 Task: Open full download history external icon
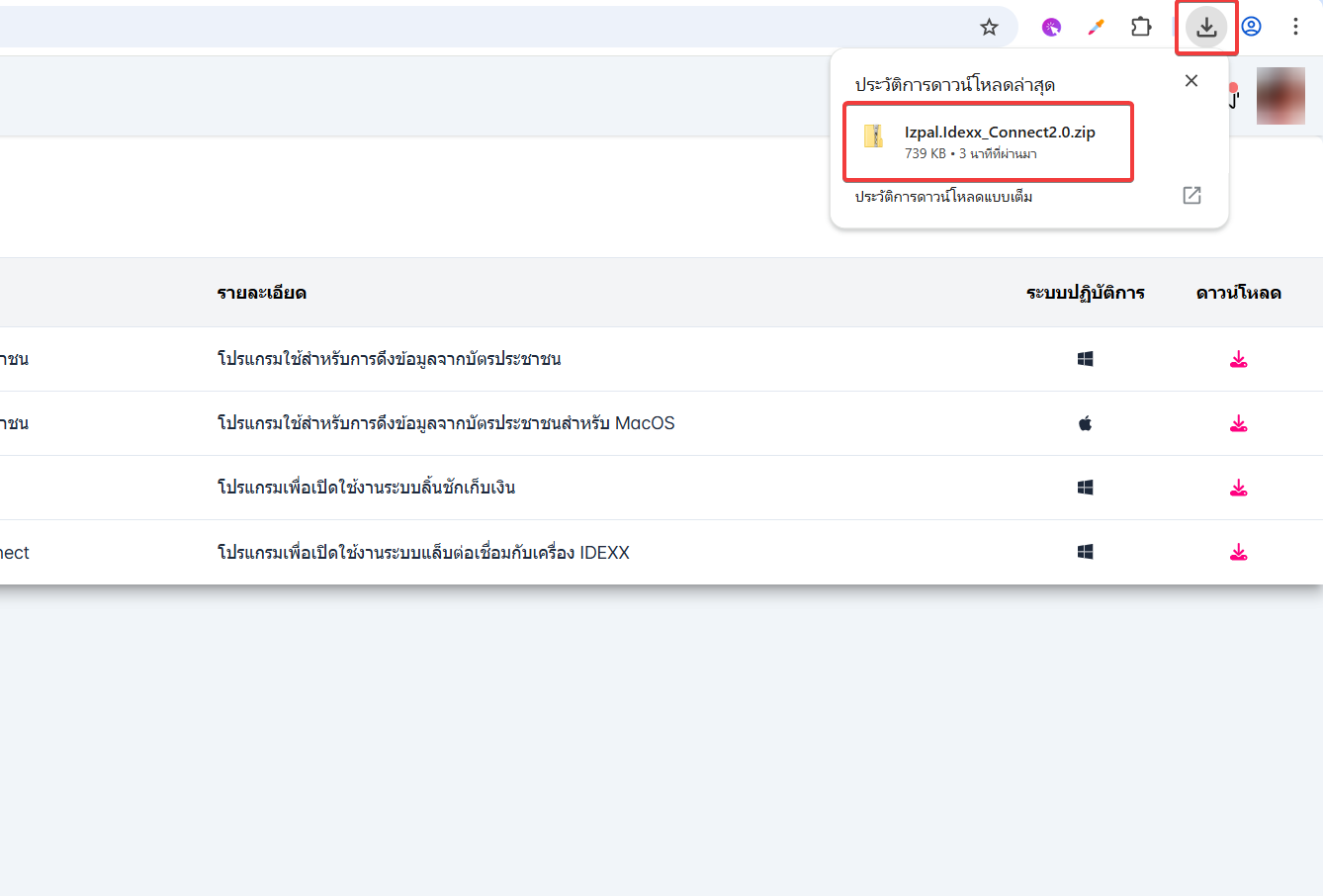[1191, 196]
